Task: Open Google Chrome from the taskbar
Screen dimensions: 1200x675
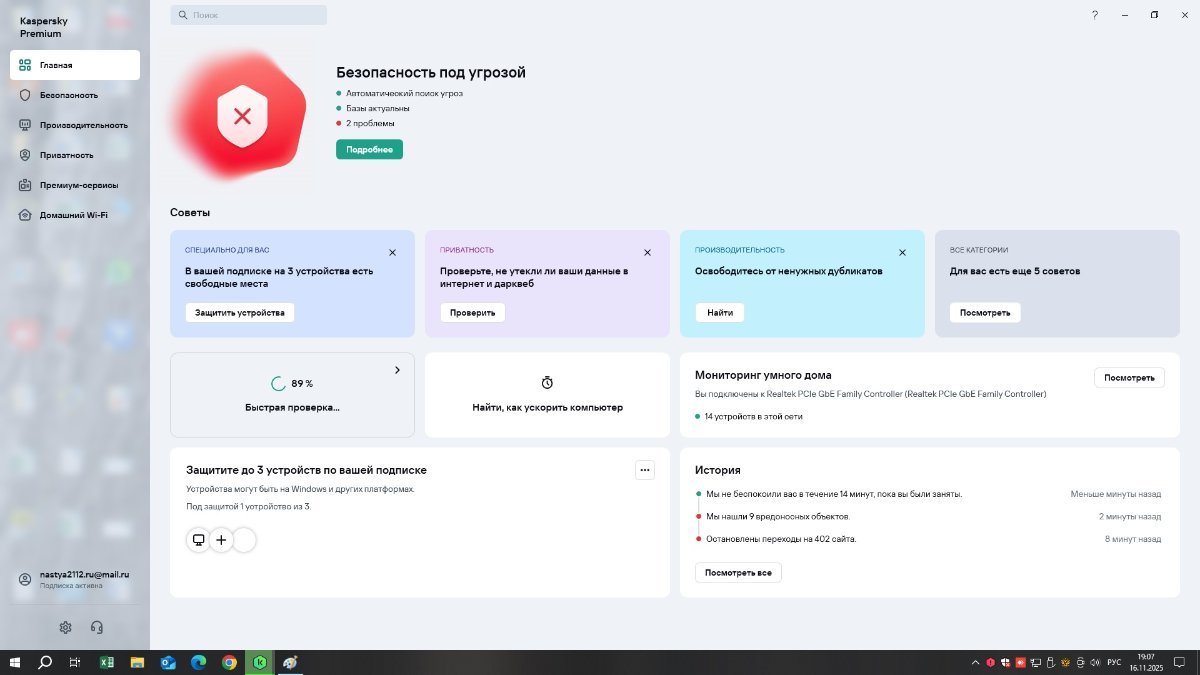Action: pos(229,662)
